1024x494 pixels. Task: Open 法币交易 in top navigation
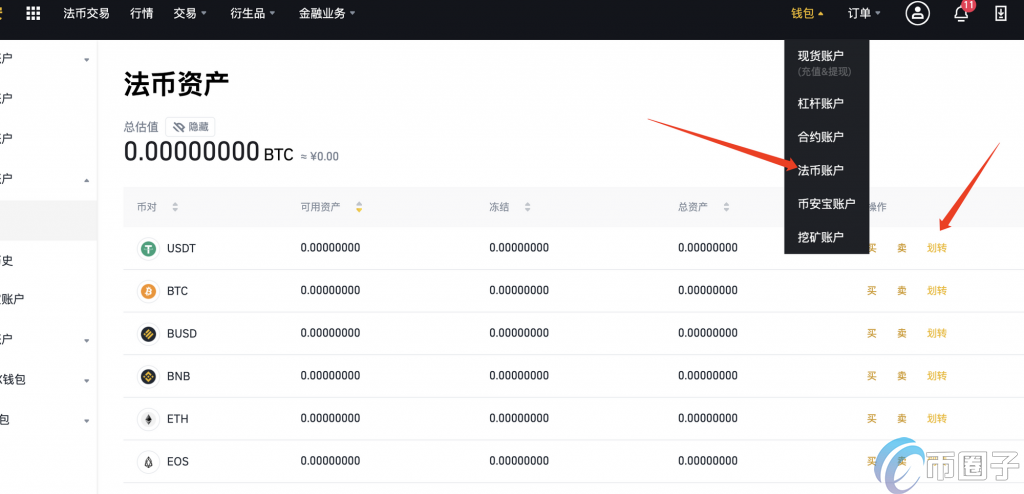86,13
